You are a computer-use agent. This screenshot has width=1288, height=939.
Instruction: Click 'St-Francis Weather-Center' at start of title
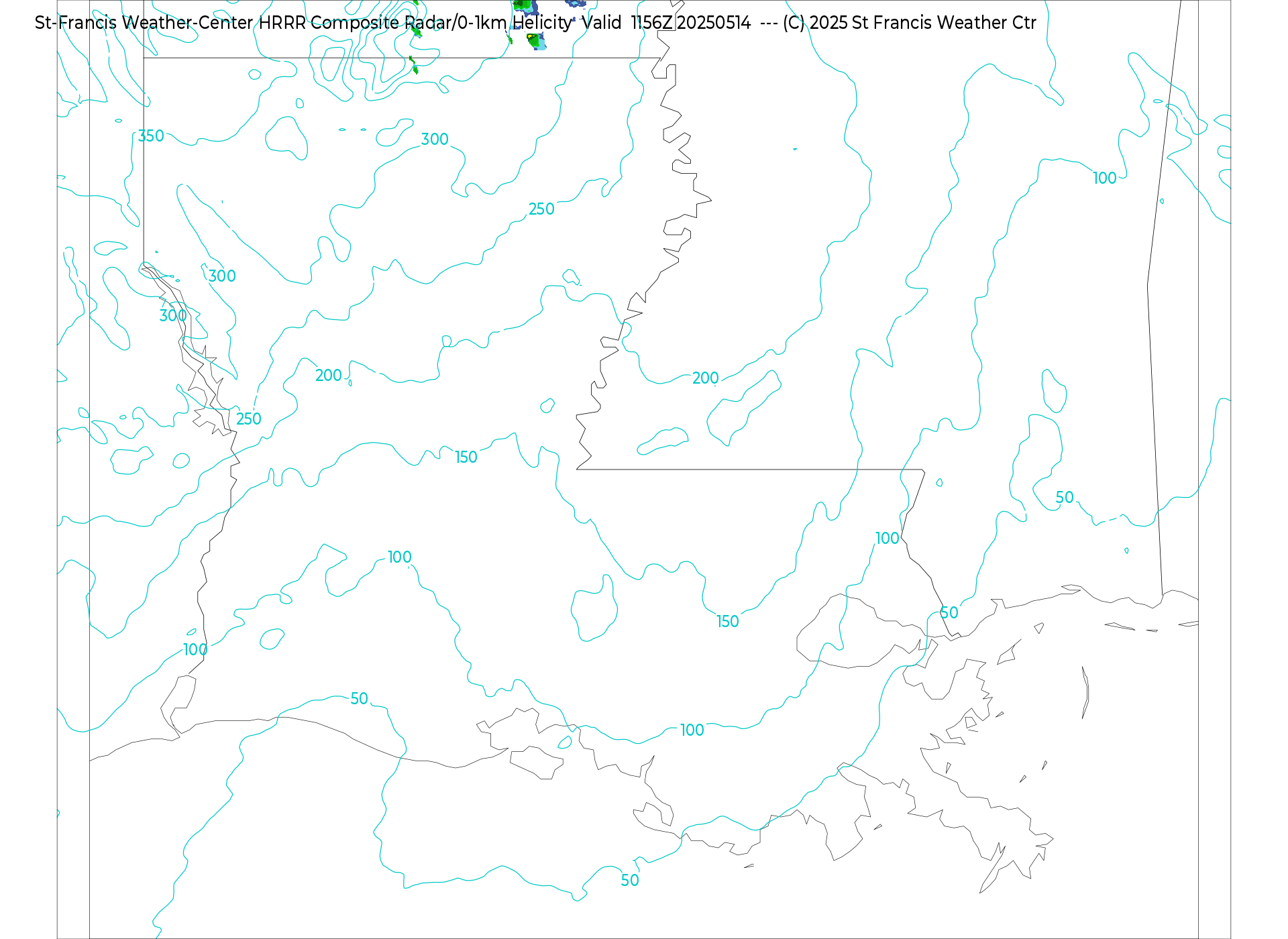144,23
